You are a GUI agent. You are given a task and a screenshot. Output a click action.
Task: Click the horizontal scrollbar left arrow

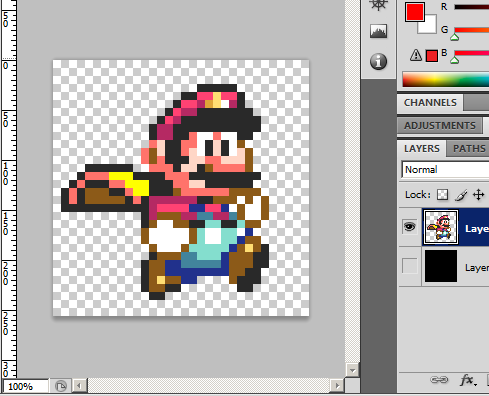79,386
